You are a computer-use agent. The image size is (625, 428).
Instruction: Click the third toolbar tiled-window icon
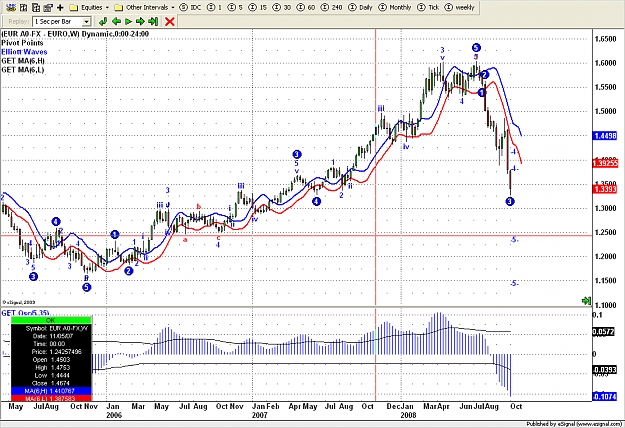36,7
